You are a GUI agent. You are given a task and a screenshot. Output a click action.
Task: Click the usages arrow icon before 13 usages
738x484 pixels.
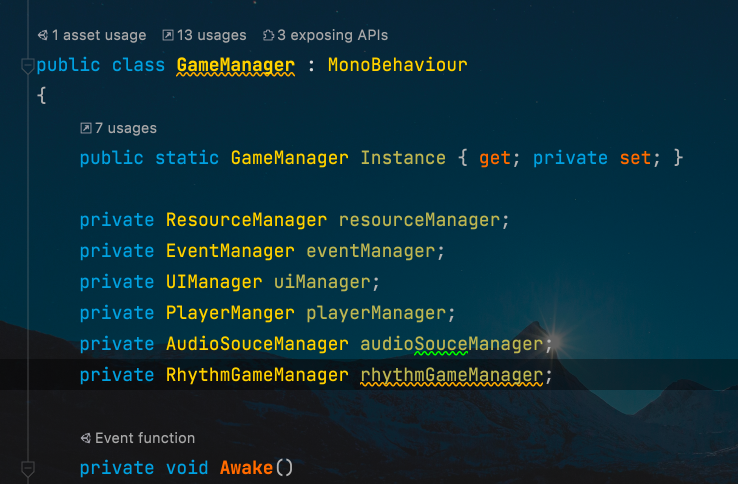(x=168, y=35)
